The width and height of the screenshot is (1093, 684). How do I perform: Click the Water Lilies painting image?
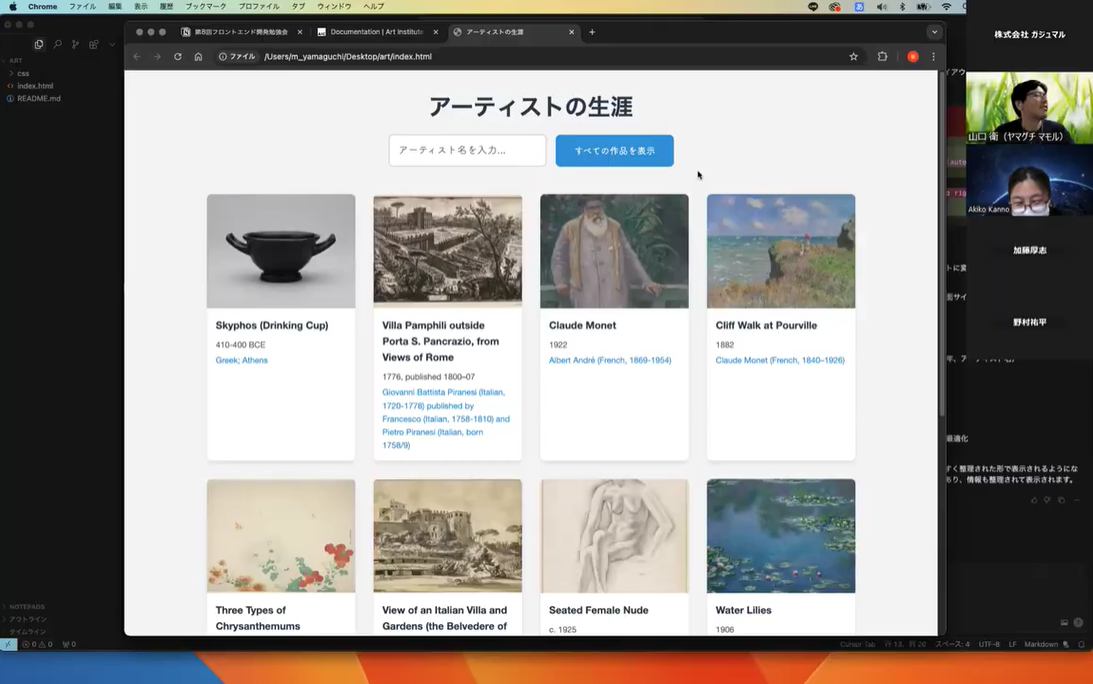781,535
